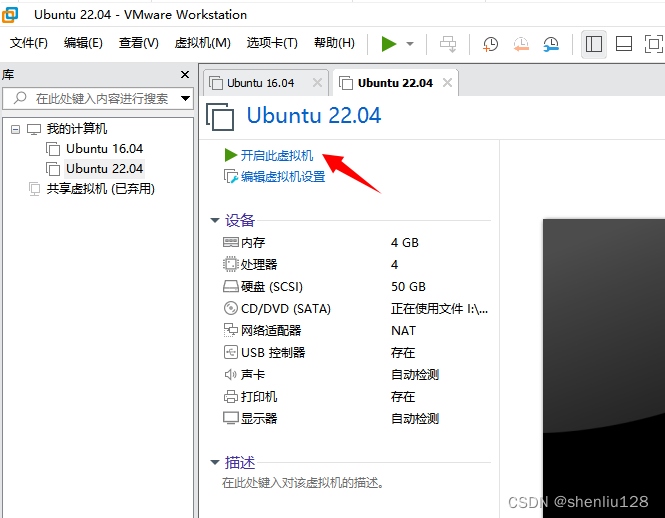The width and height of the screenshot is (665, 518).
Task: Toggle the library sidebar view icon
Action: pos(593,44)
